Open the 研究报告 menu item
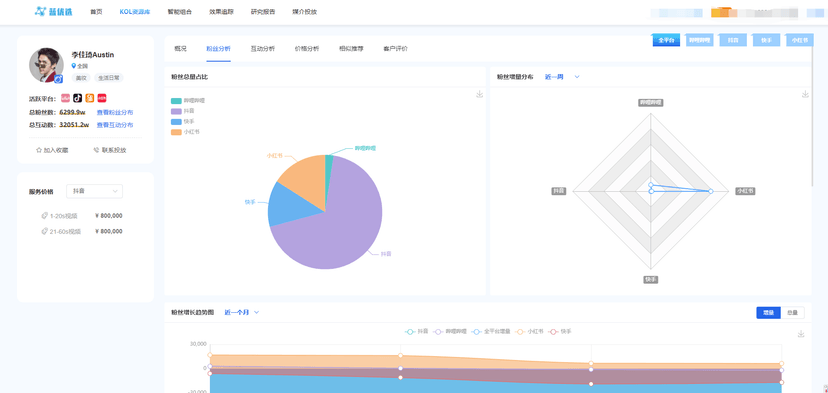 (263, 12)
